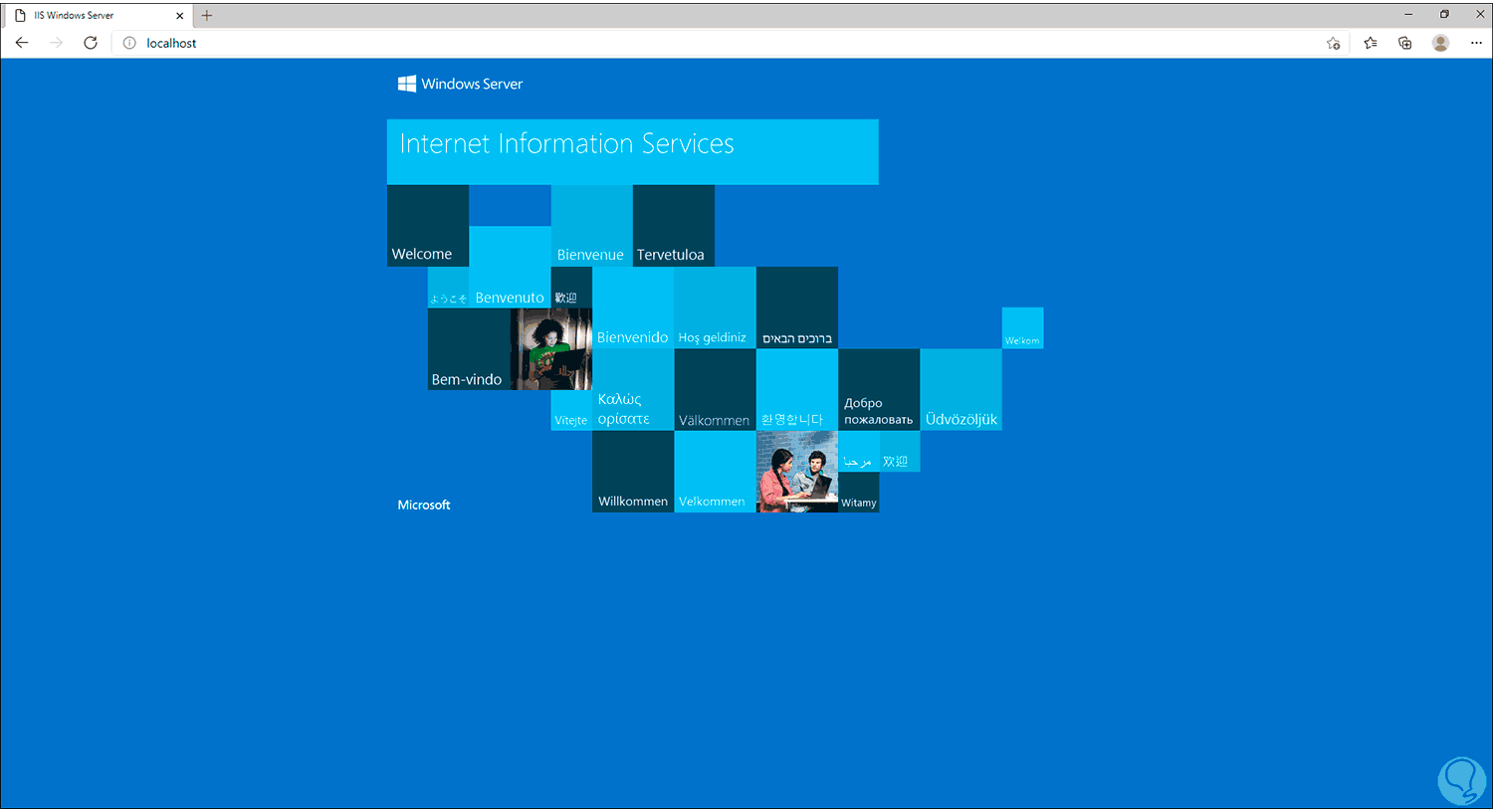The image size is (1493, 812).
Task: Click the Welcome tile
Action: (x=428, y=226)
